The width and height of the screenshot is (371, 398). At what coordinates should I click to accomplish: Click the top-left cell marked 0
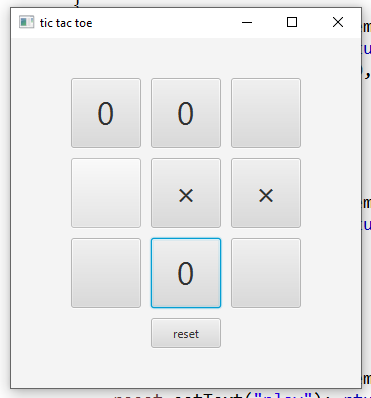click(106, 113)
